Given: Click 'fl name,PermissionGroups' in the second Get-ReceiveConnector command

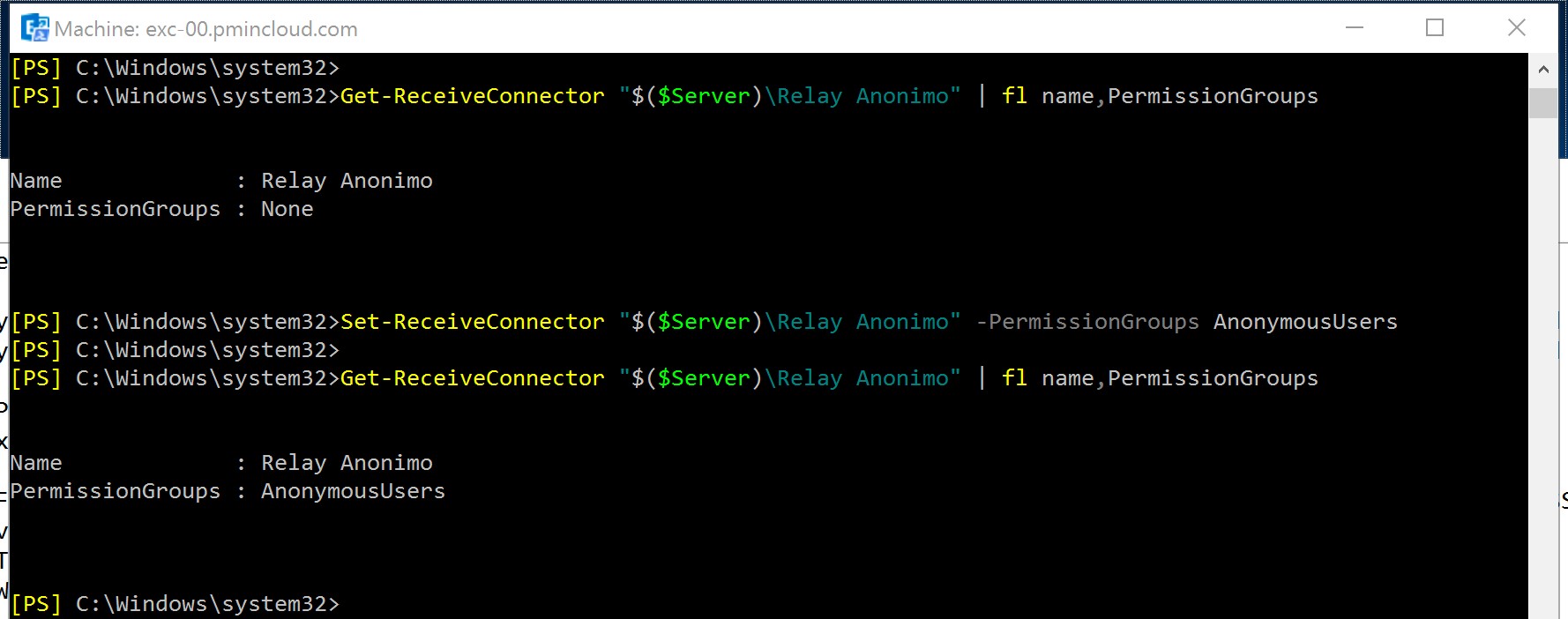Looking at the screenshot, I should pos(1160,378).
